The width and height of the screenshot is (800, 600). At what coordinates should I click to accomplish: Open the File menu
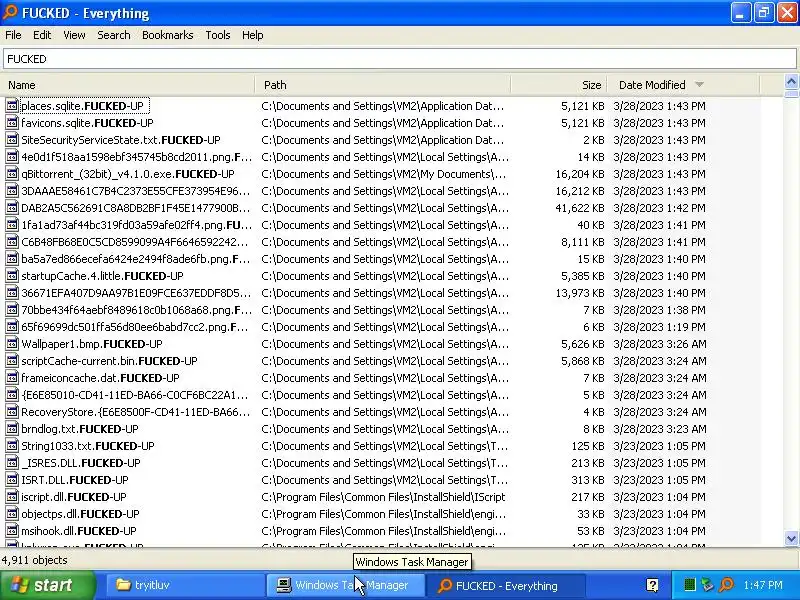tap(13, 35)
